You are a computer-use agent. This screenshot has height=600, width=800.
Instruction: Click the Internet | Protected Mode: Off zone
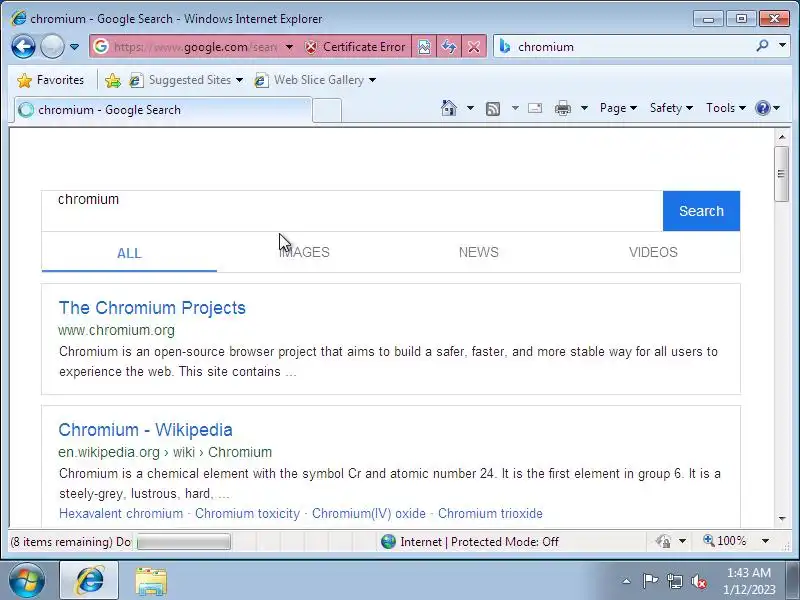(469, 542)
